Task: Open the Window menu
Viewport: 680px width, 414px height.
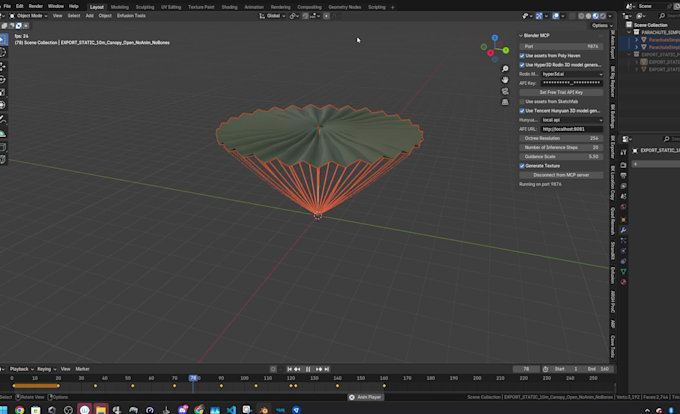Action: click(x=56, y=7)
